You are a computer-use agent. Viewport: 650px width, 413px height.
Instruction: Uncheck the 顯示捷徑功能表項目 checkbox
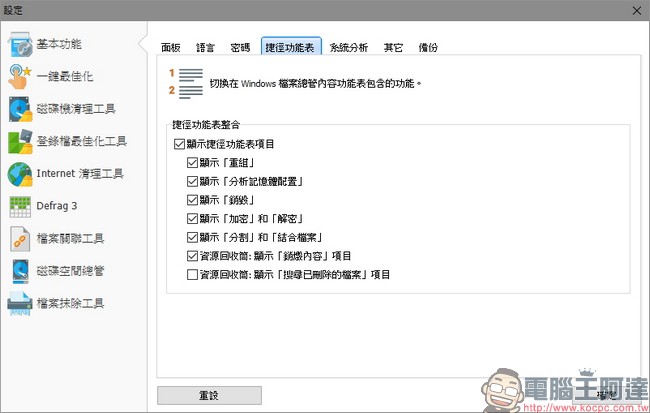tap(179, 145)
